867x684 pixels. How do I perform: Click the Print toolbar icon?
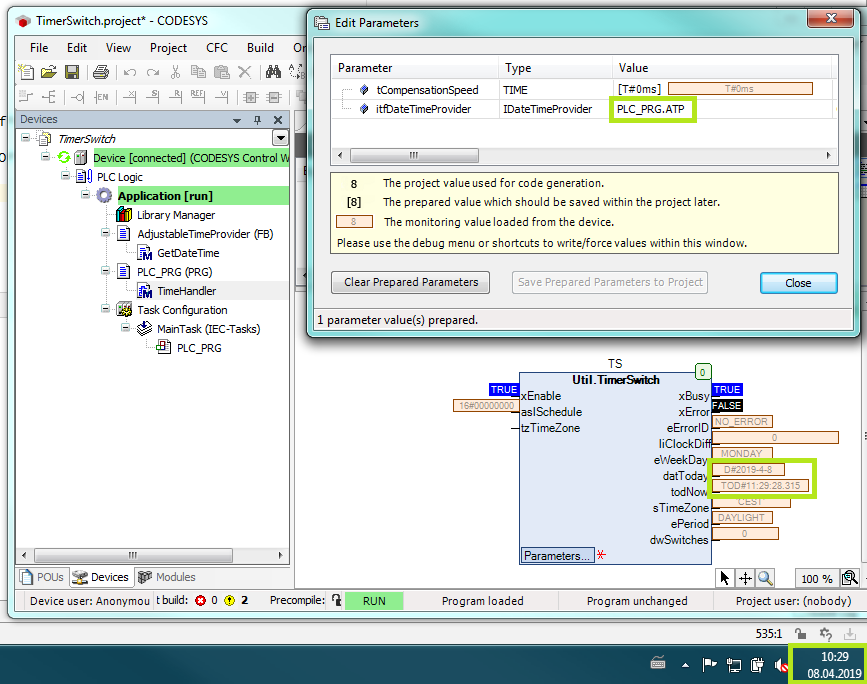click(x=100, y=72)
